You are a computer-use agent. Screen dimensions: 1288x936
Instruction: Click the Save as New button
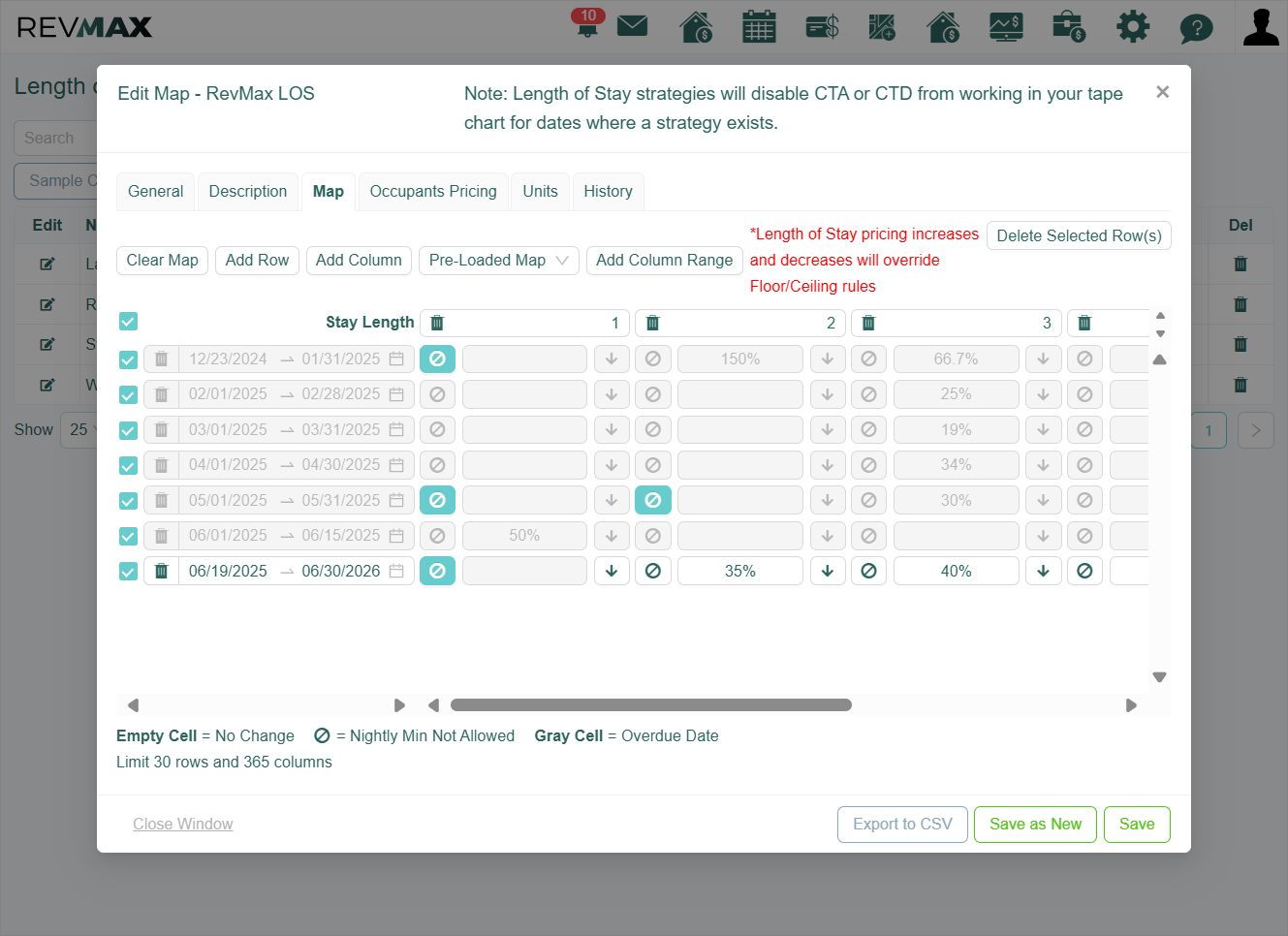pos(1035,825)
